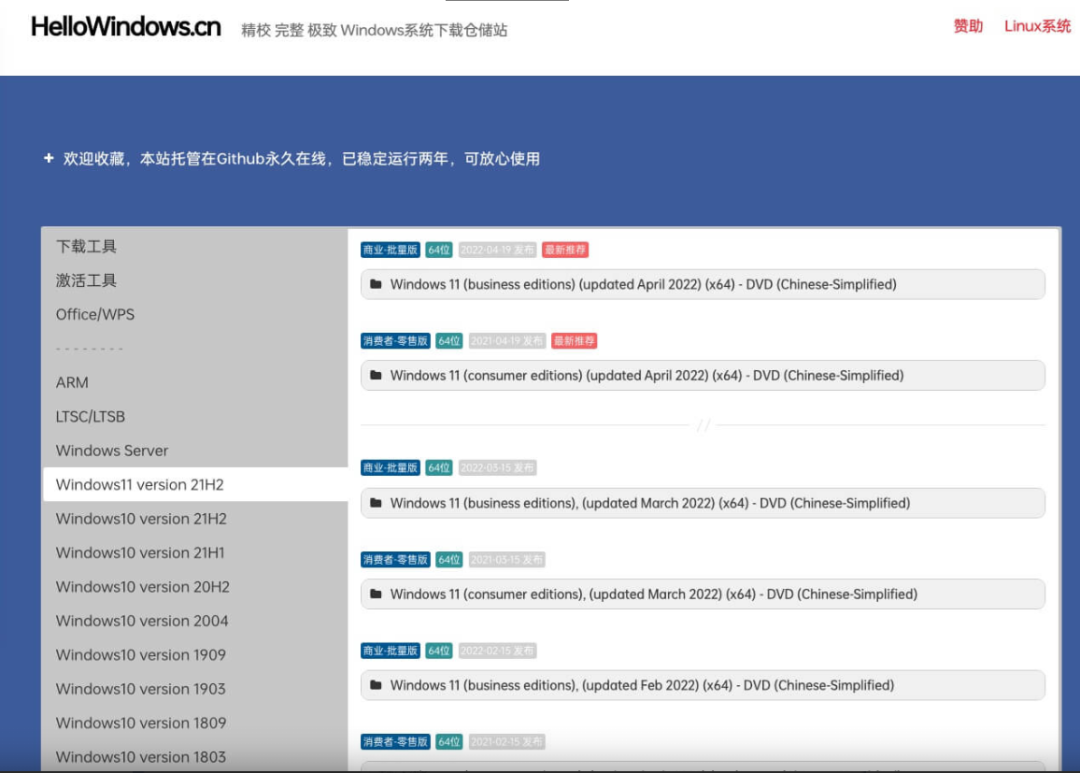This screenshot has width=1080, height=773.
Task: Expand Windows 11 business editions April 2022
Action: pyautogui.click(x=703, y=285)
